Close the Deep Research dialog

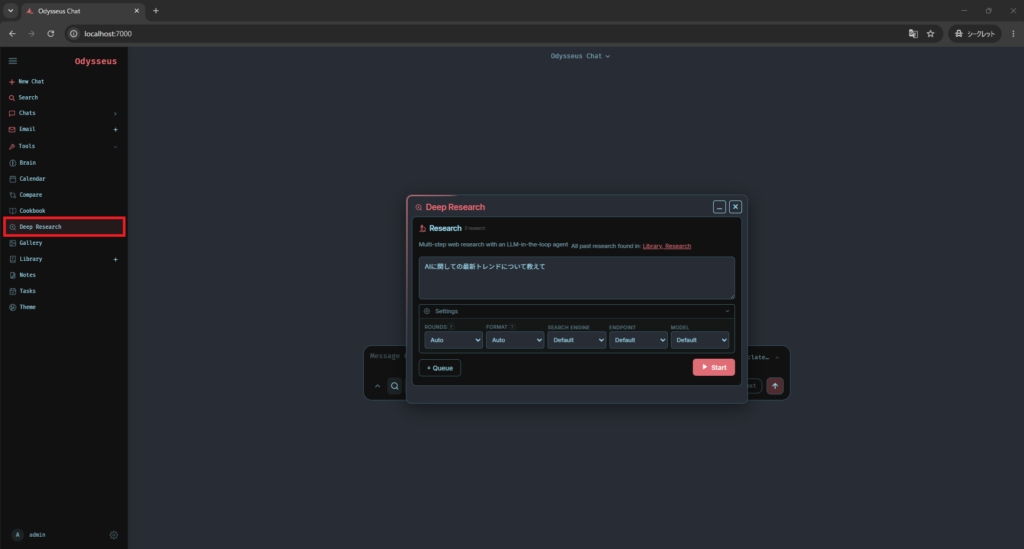pos(735,207)
